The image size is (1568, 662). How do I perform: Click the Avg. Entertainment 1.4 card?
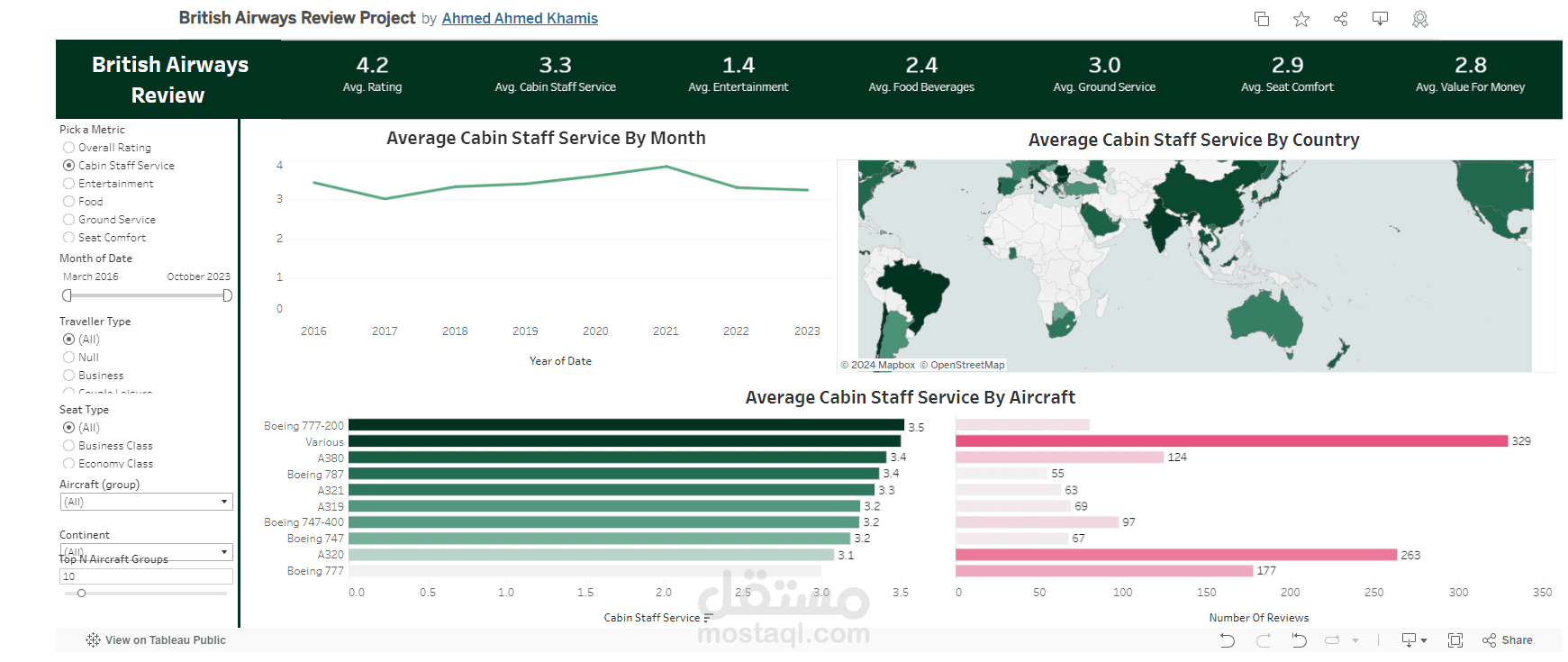(738, 74)
